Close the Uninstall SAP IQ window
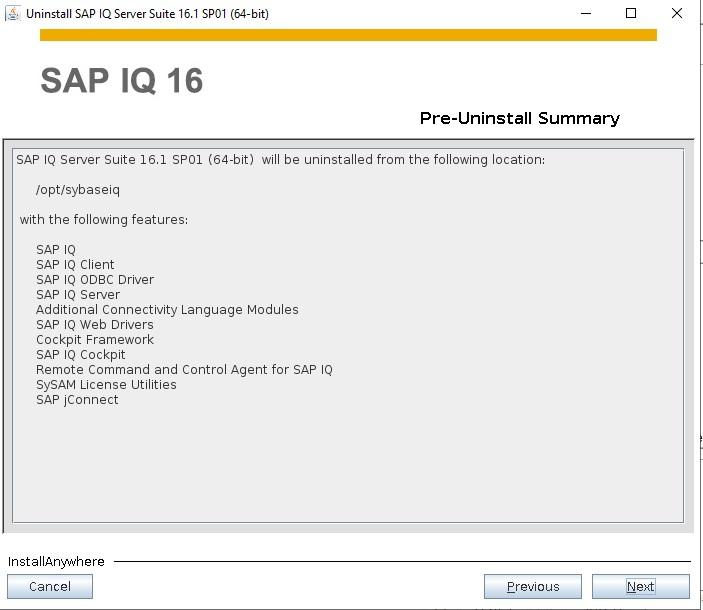This screenshot has width=703, height=610. tap(677, 13)
